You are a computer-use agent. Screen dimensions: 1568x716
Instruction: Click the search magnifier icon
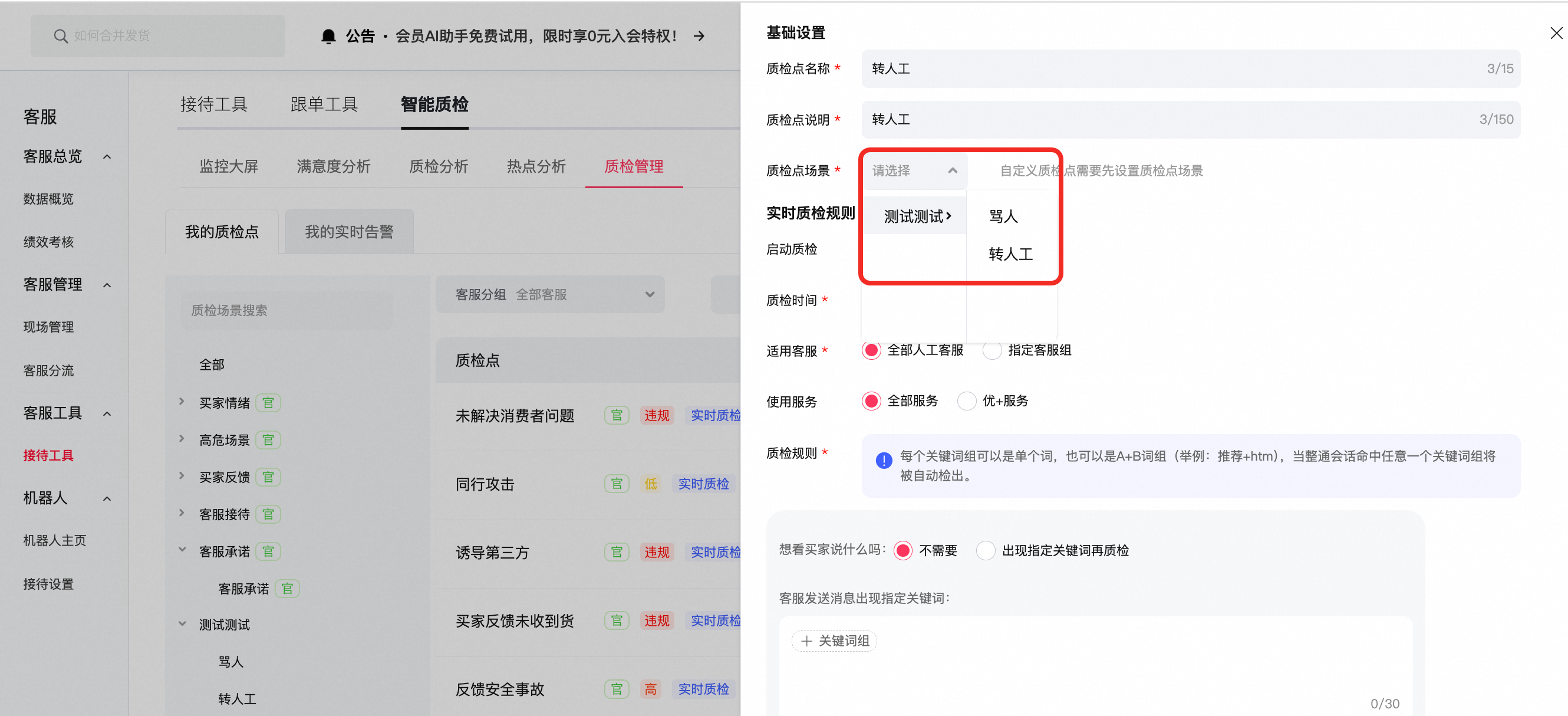pos(60,36)
